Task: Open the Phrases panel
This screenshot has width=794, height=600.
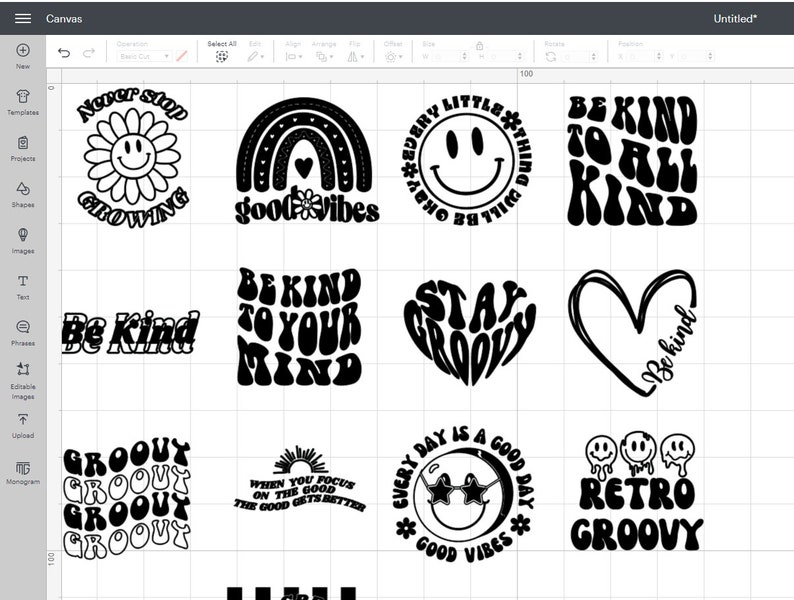Action: coord(23,333)
